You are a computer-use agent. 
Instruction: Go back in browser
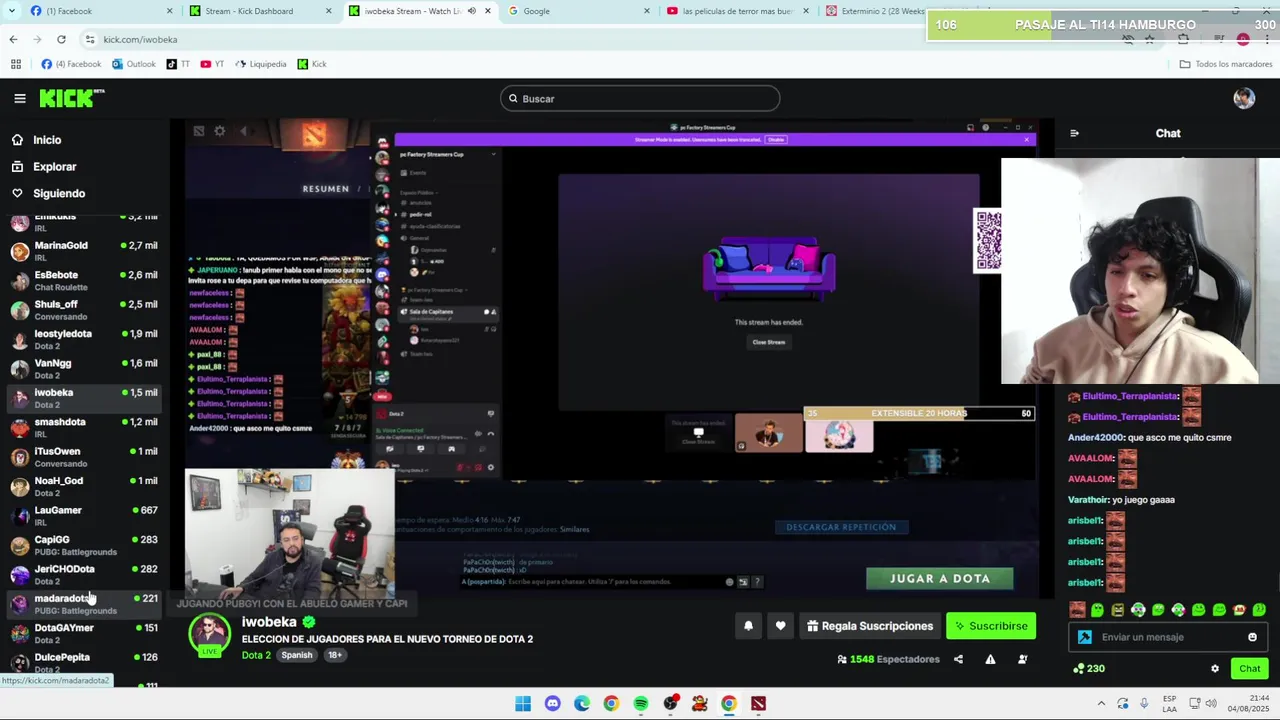click(13, 39)
